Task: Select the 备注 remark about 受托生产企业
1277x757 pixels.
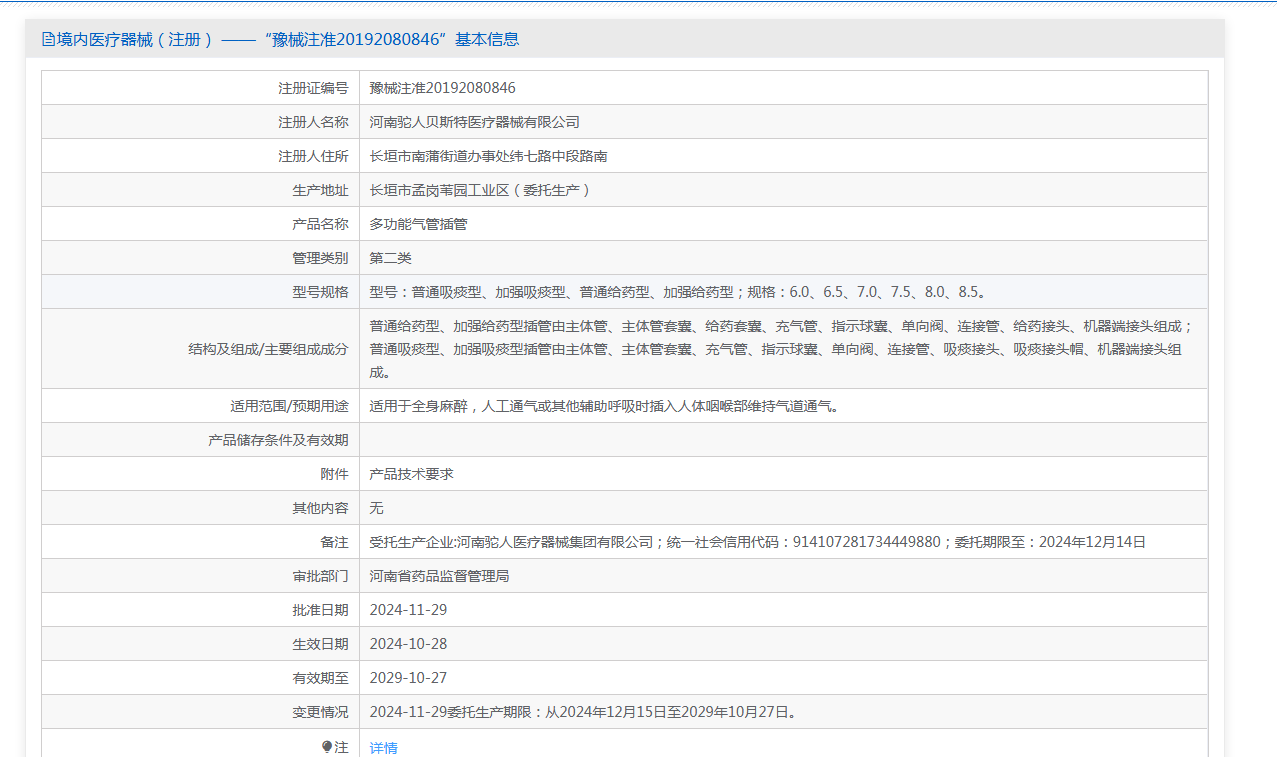Action: (x=757, y=542)
